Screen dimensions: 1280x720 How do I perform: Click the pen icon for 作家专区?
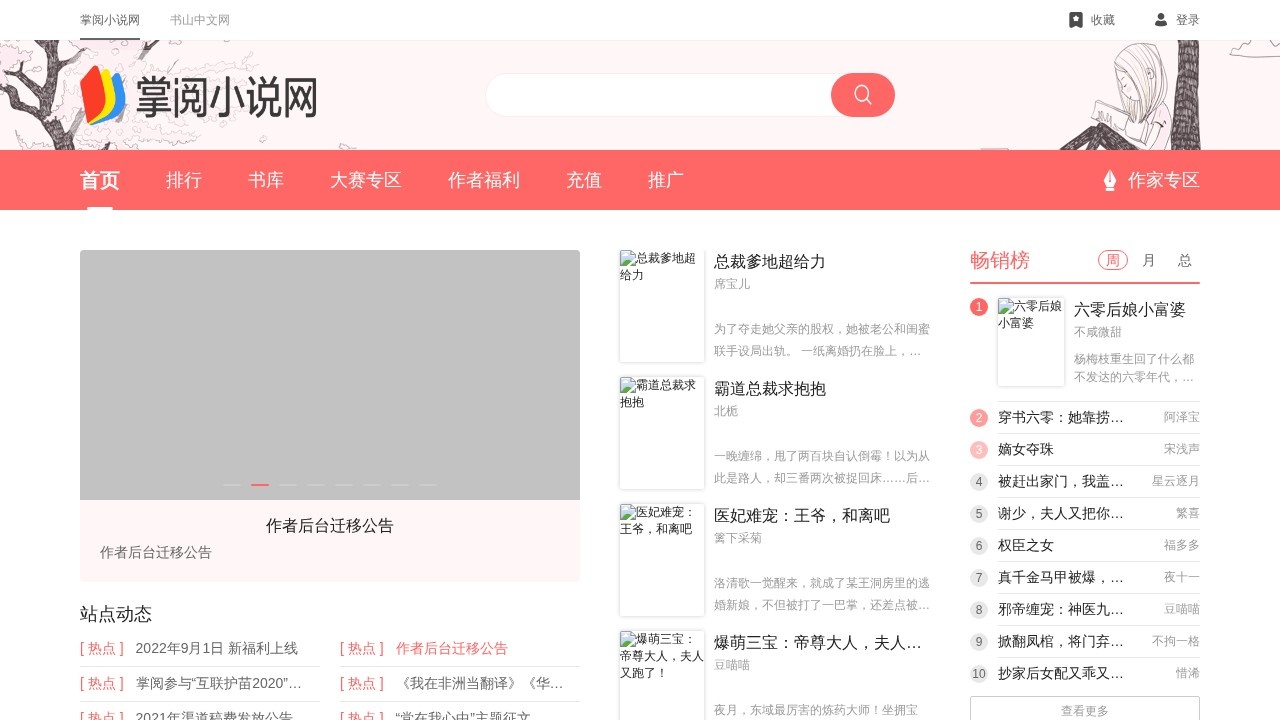click(1109, 180)
